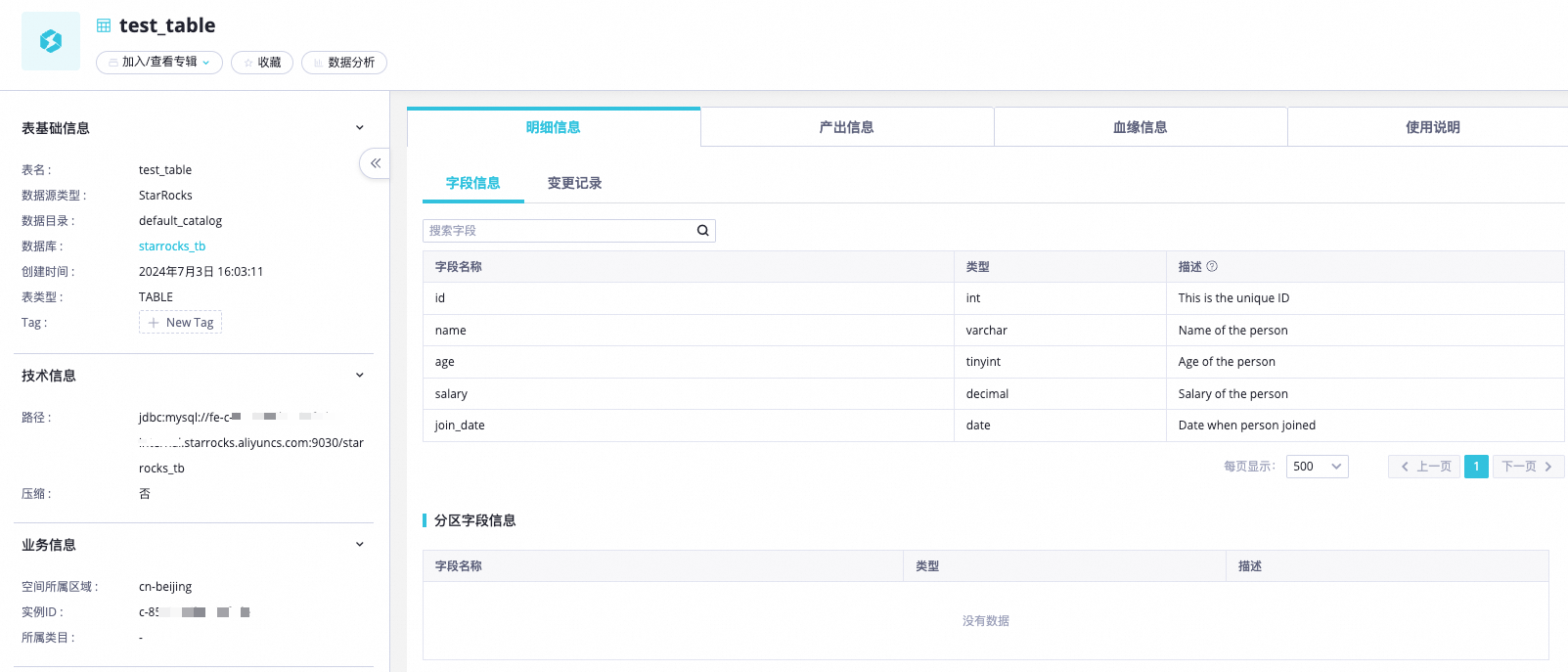Go to previous page with 上一页
This screenshot has width=1568, height=672.
[1424, 467]
